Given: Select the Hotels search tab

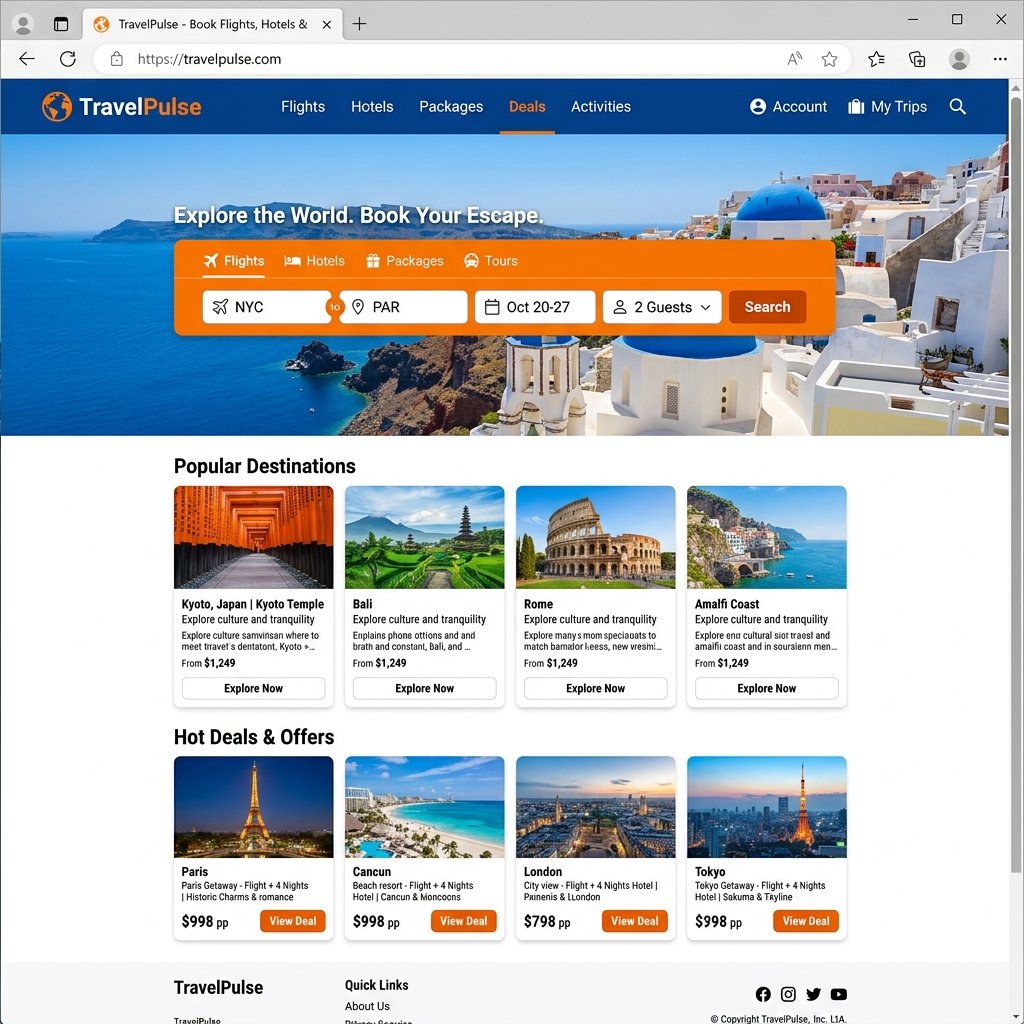Looking at the screenshot, I should point(314,261).
